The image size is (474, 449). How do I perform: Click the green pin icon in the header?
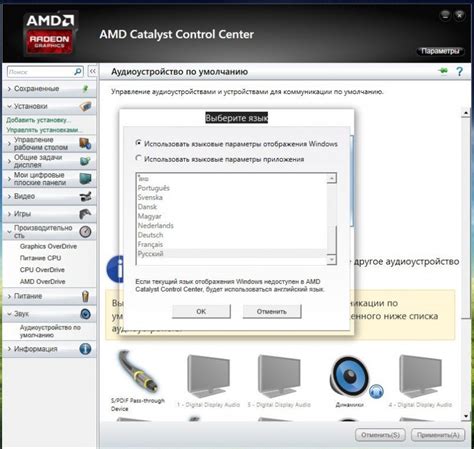point(443,71)
